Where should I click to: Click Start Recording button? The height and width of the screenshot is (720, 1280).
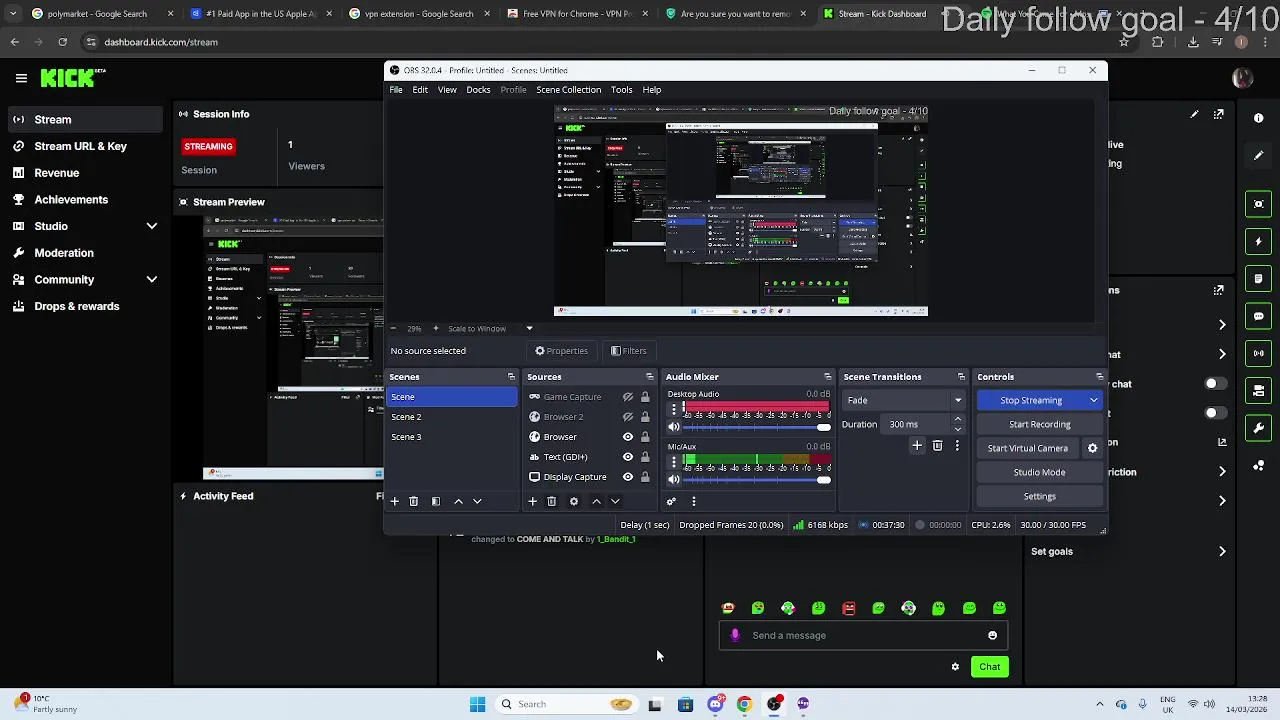tap(1039, 424)
